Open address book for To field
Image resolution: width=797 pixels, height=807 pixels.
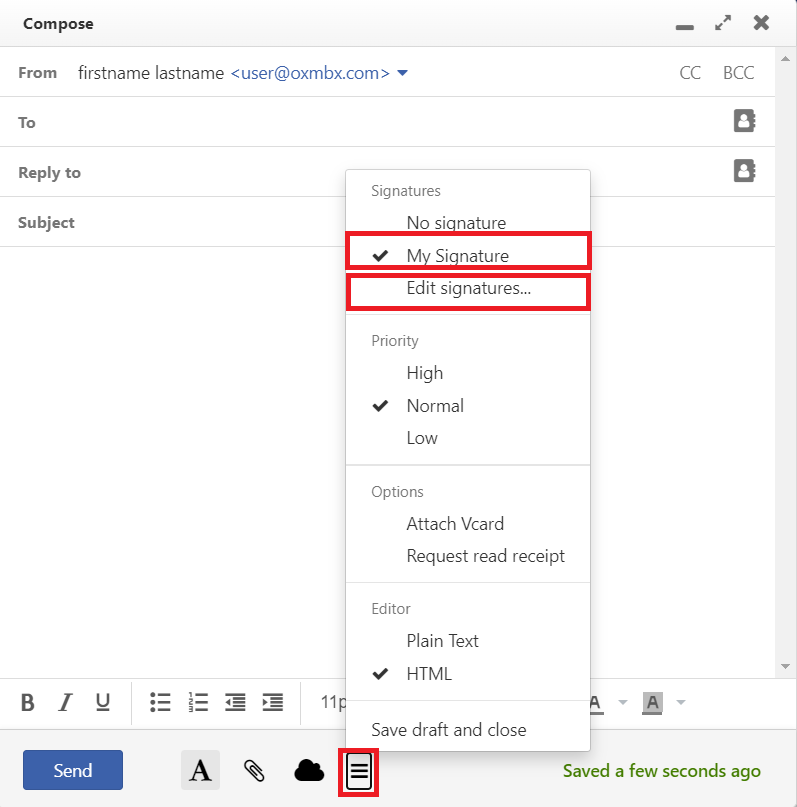tap(744, 121)
